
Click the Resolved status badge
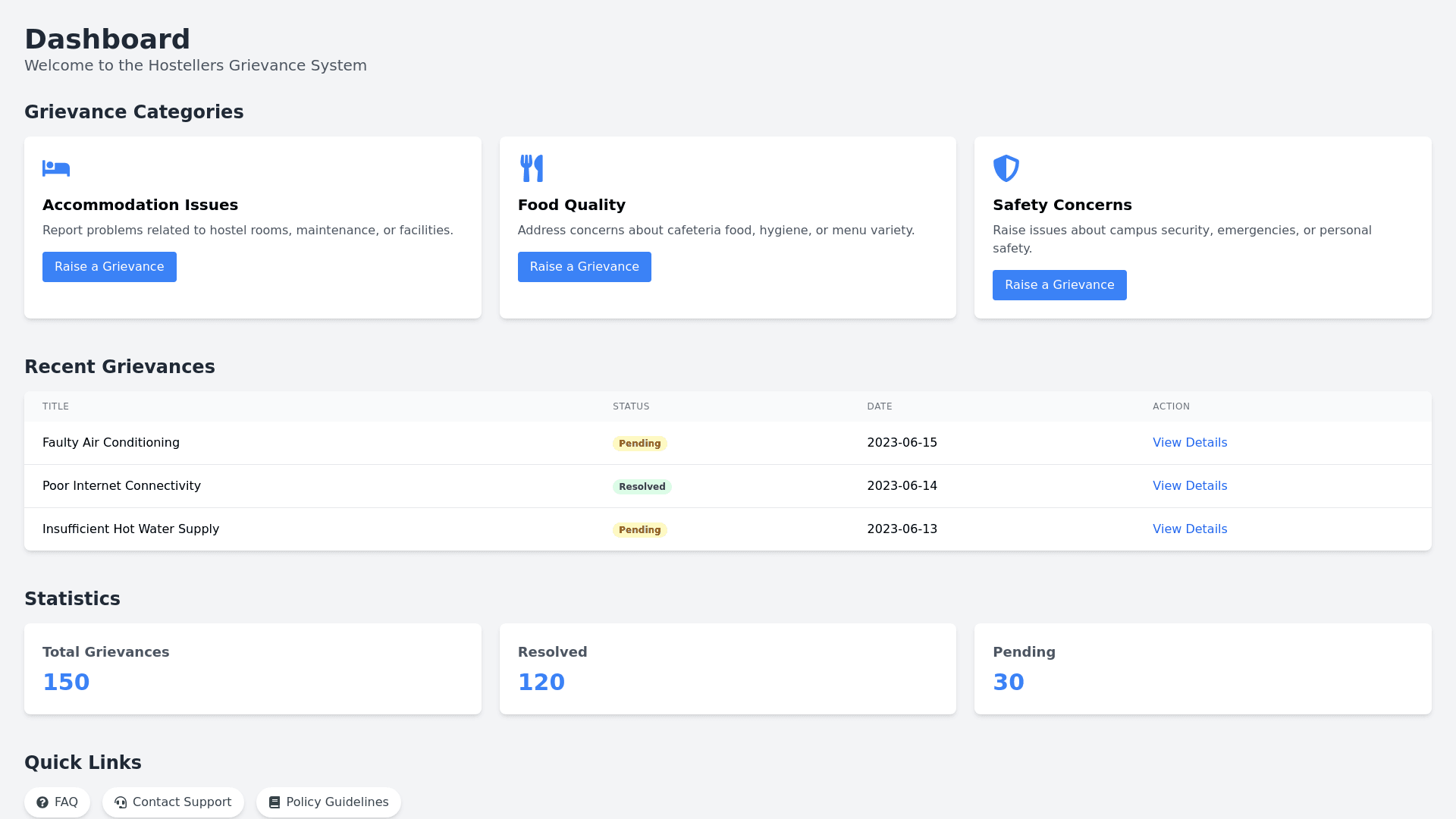[x=642, y=487]
